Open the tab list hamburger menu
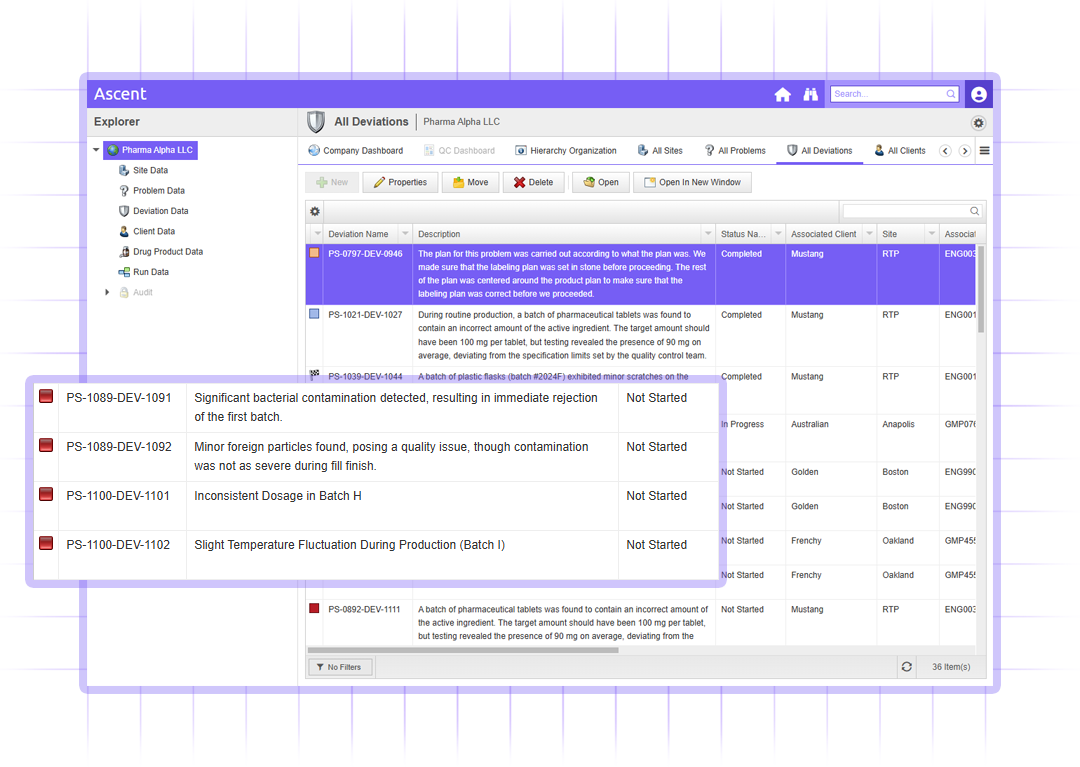Image resolution: width=1080 pixels, height=767 pixels. point(984,151)
